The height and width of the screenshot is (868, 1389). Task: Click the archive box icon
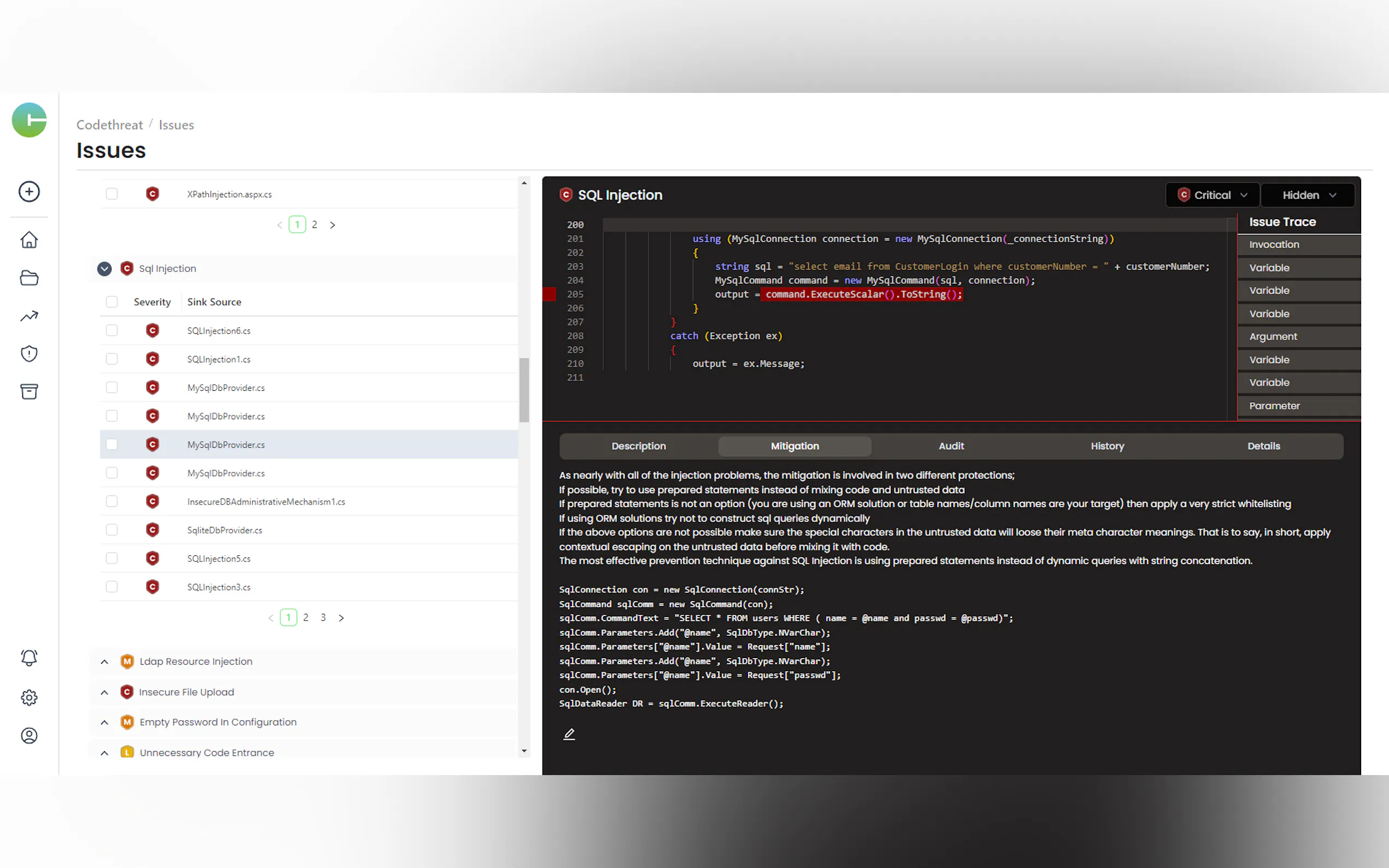click(30, 391)
